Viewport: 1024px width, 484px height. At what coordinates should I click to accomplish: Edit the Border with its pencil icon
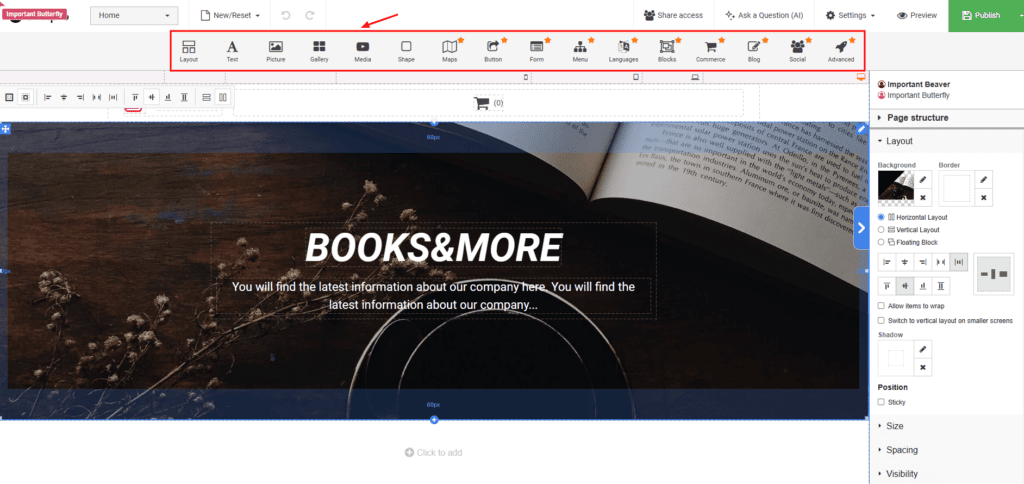984,180
